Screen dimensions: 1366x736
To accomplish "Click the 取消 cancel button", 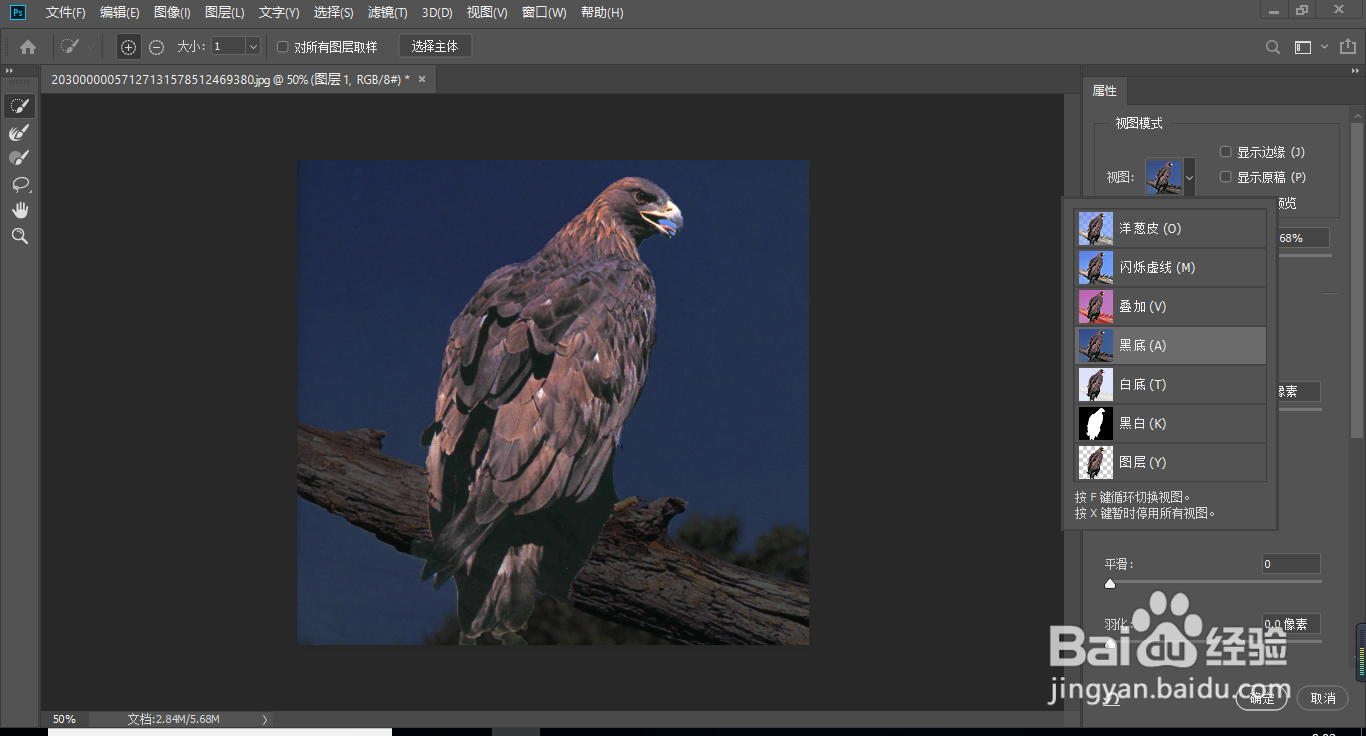I will coord(1323,698).
